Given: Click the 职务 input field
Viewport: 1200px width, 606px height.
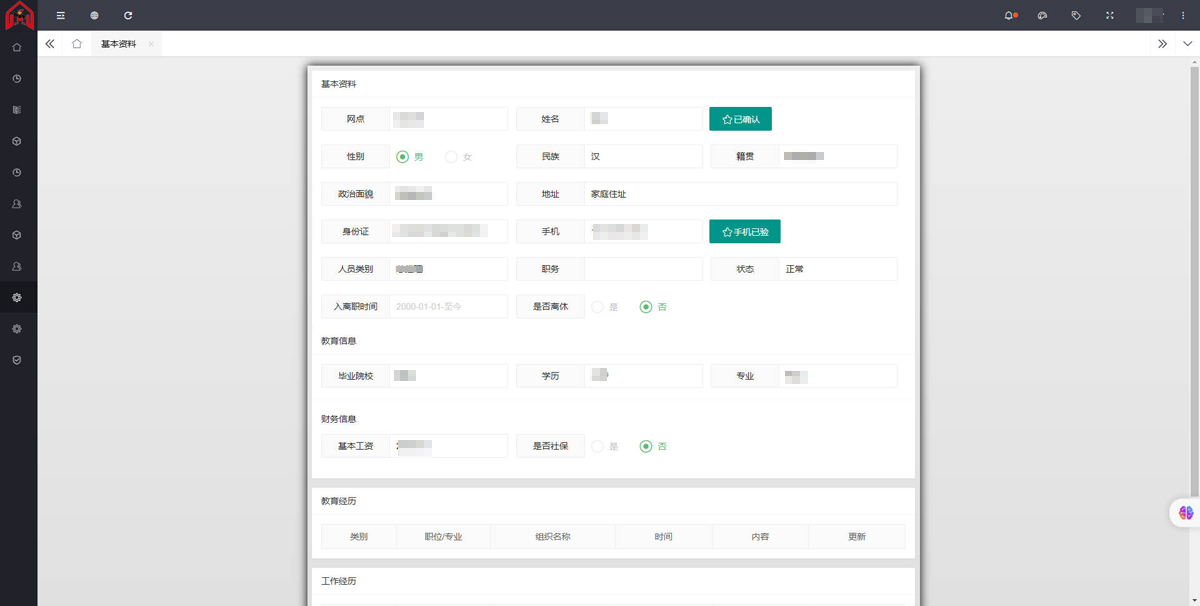Looking at the screenshot, I should pyautogui.click(x=643, y=269).
